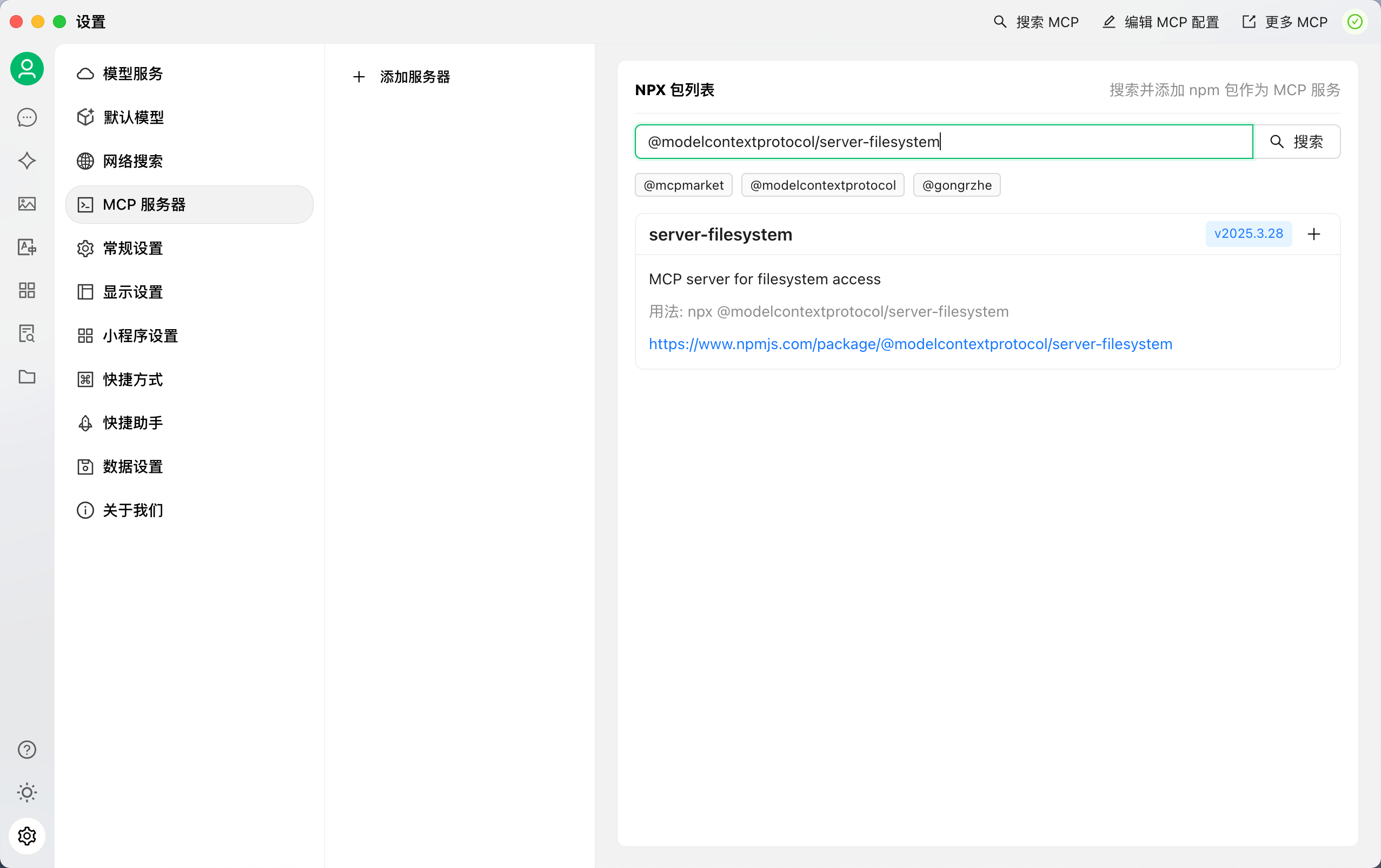Click the description MCP server for filesystem access

coord(765,279)
